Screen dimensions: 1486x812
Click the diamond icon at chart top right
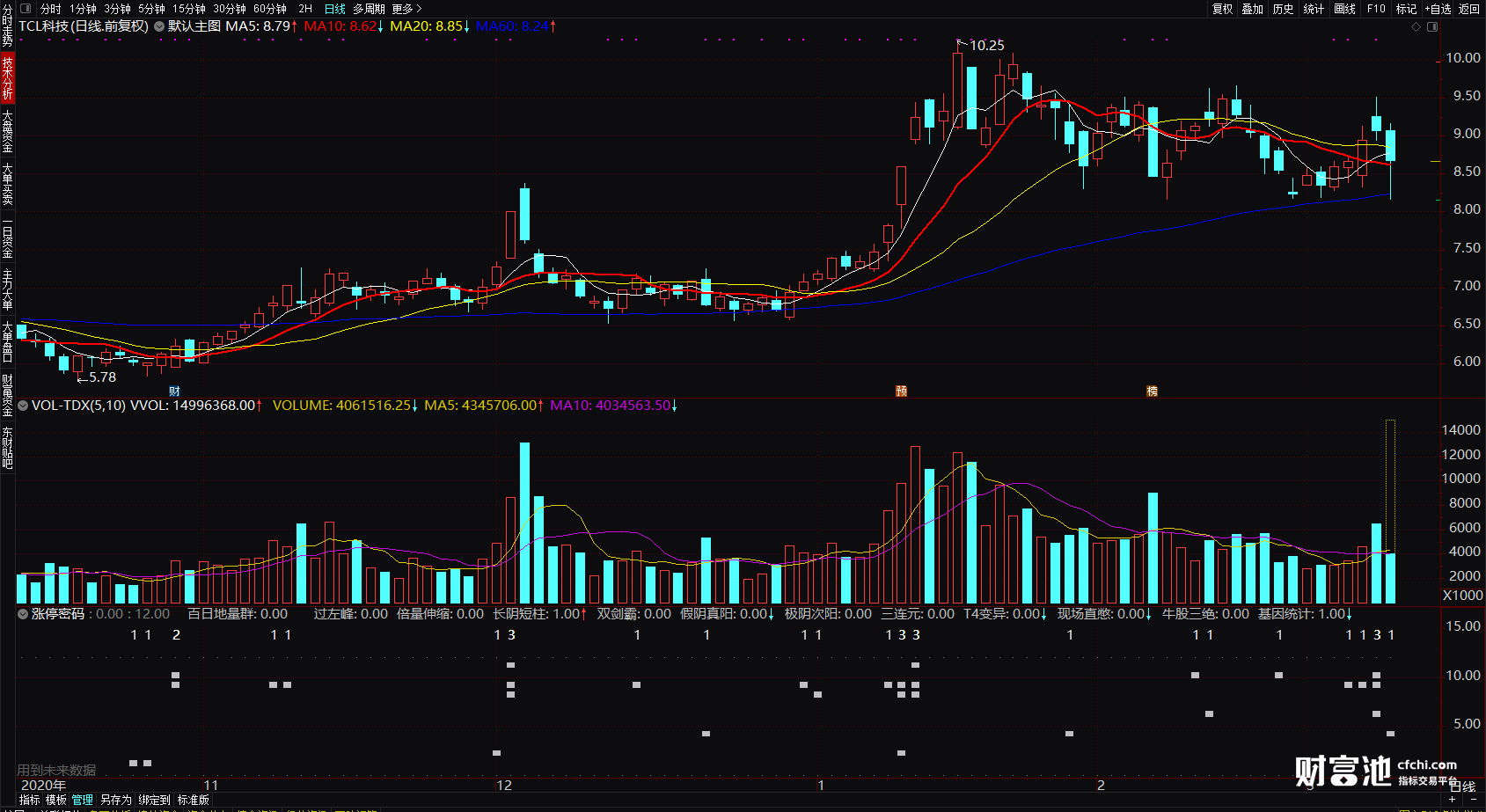click(1416, 26)
